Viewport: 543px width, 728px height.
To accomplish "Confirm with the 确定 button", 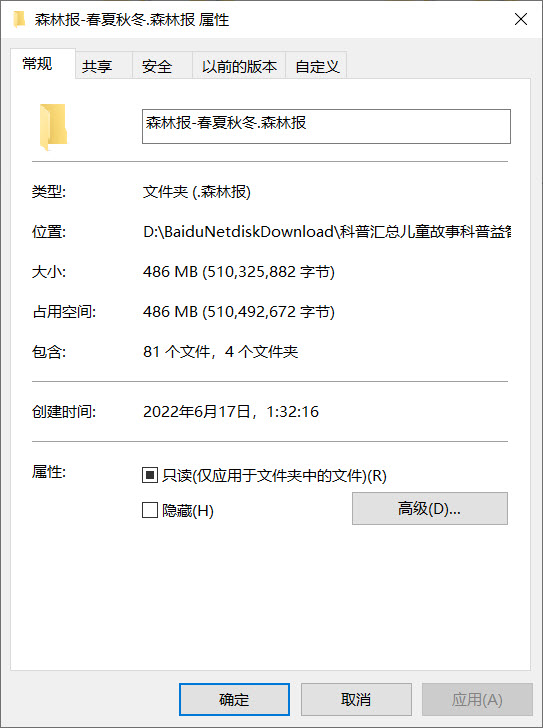I will [234, 699].
